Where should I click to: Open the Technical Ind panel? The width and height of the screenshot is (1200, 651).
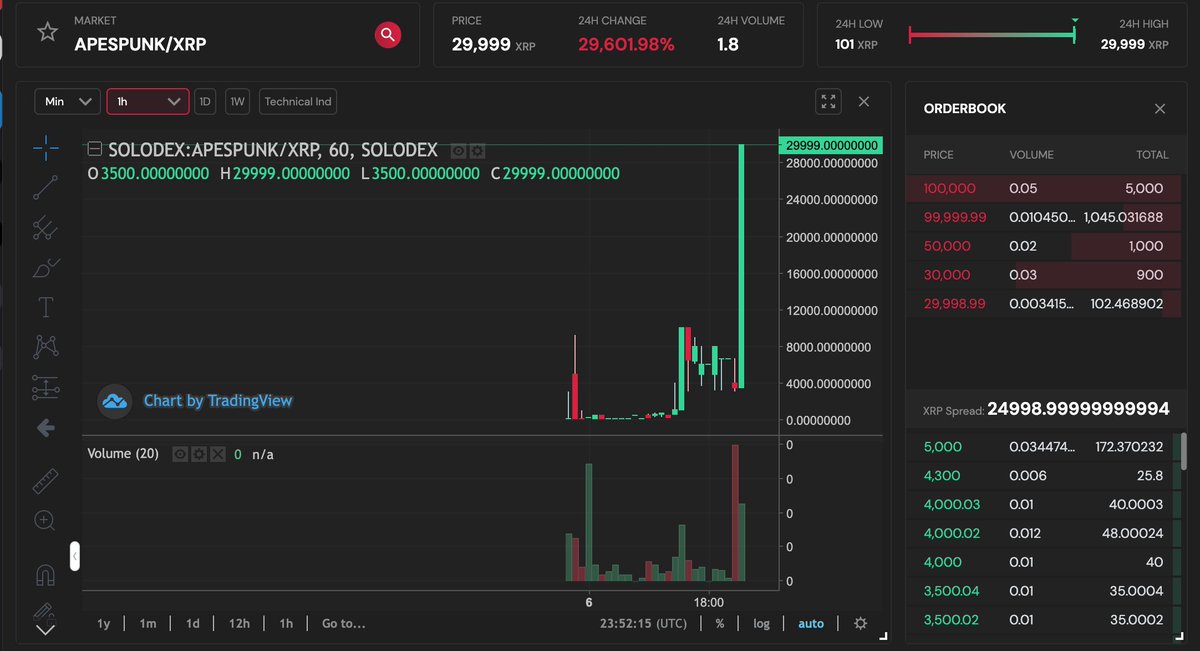(298, 101)
